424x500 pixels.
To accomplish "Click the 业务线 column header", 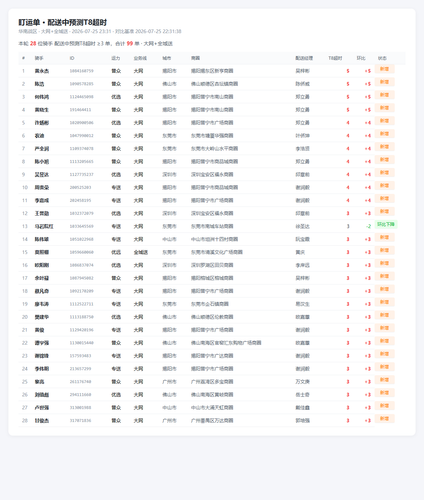I will tap(140, 58).
